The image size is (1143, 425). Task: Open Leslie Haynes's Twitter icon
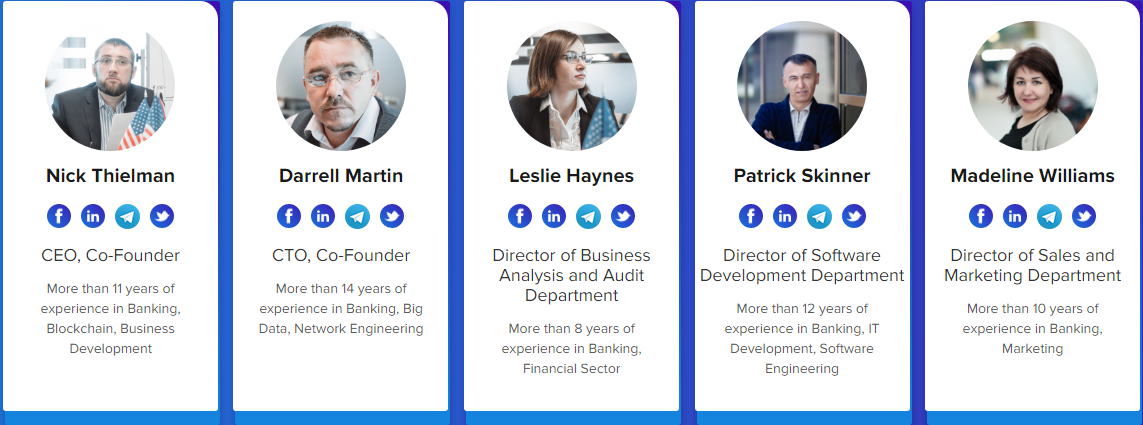(x=623, y=216)
